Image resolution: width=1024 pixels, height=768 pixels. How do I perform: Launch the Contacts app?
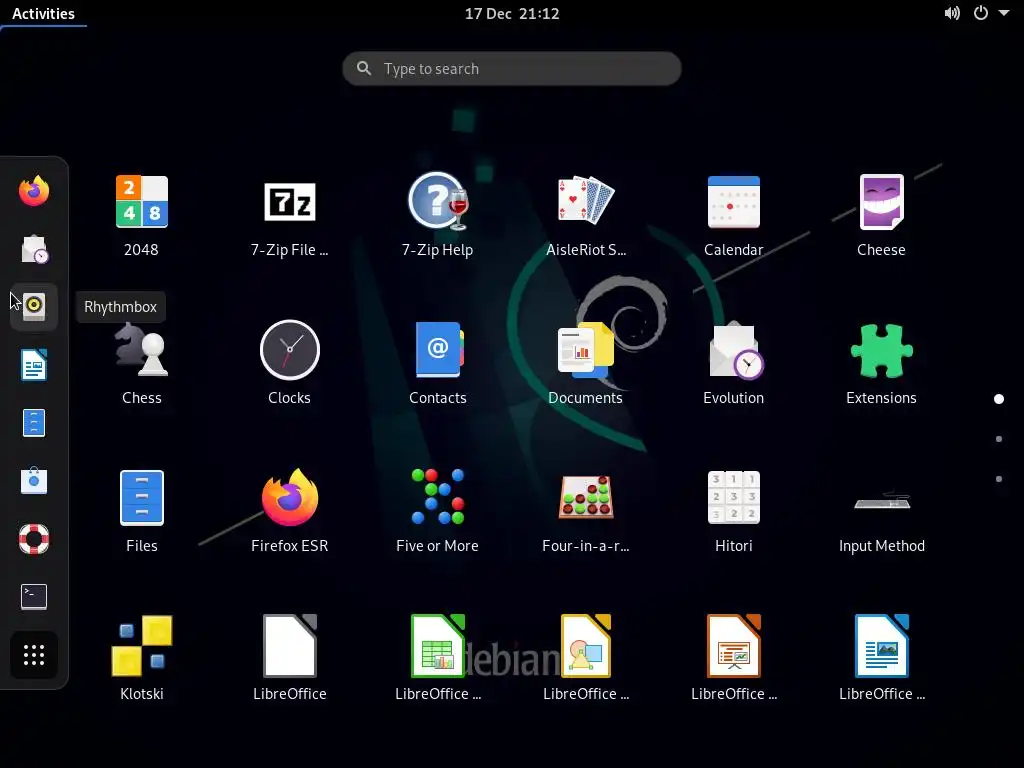point(438,350)
